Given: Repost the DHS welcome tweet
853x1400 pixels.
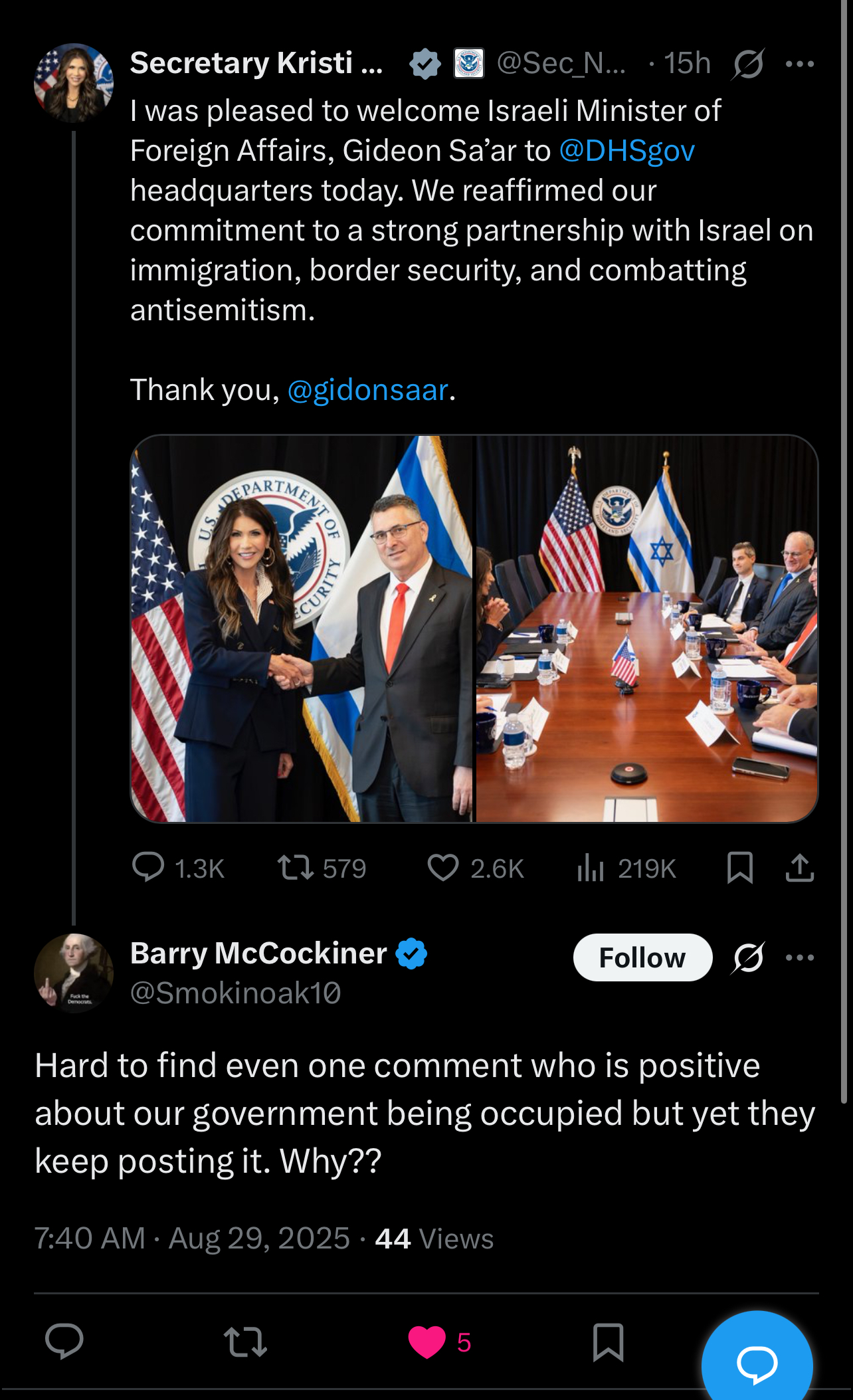Looking at the screenshot, I should 296,868.
